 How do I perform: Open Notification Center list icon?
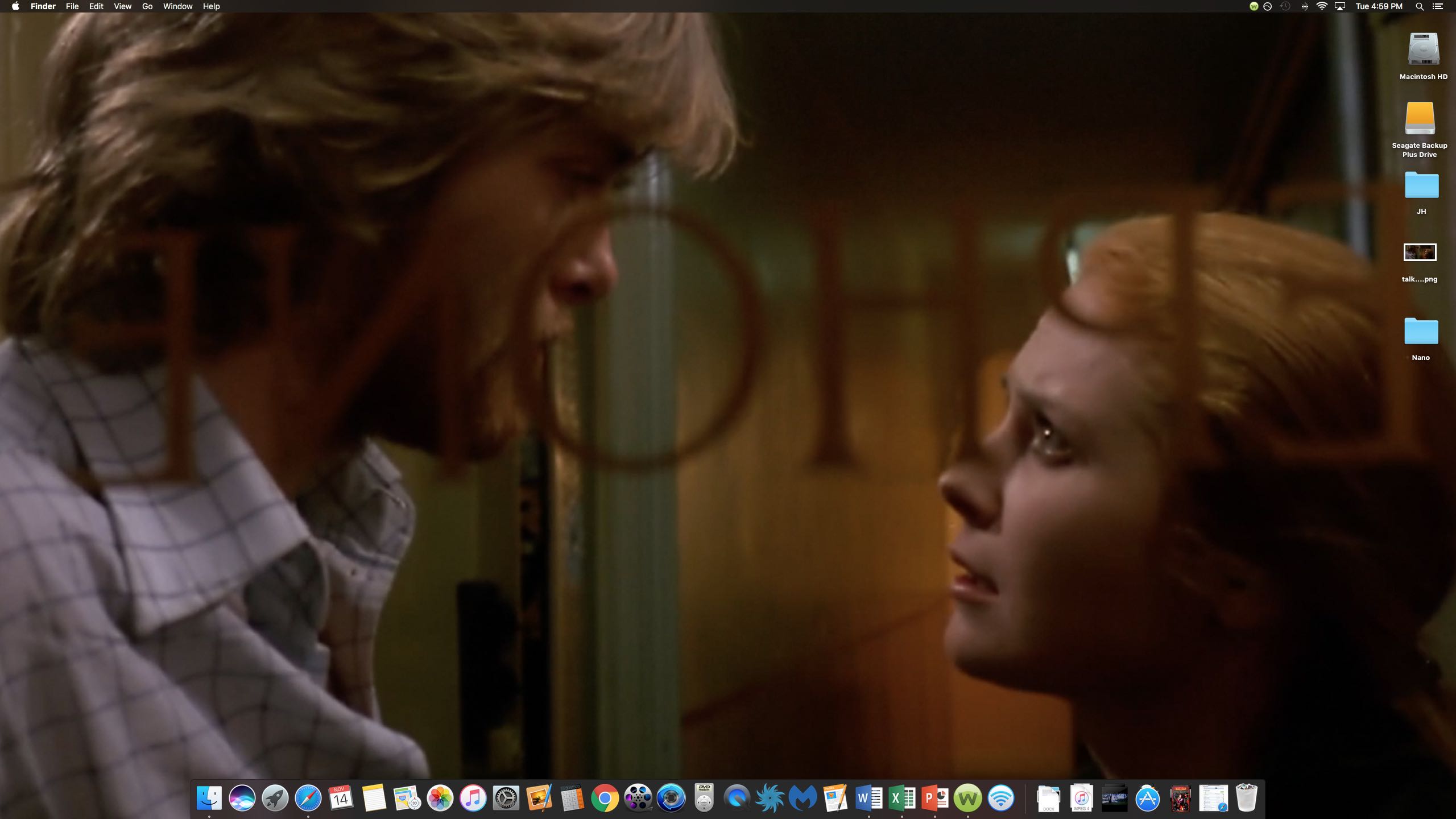[1438, 6]
